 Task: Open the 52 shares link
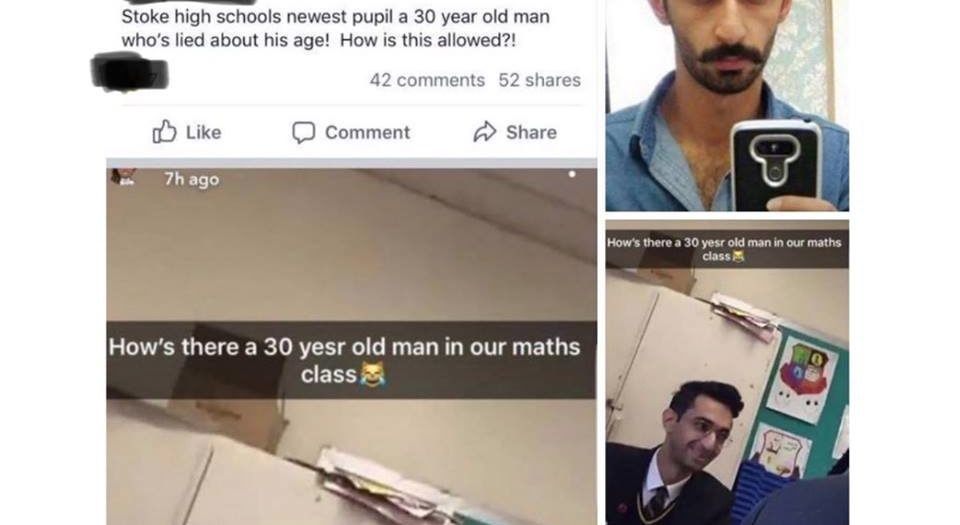coord(539,80)
